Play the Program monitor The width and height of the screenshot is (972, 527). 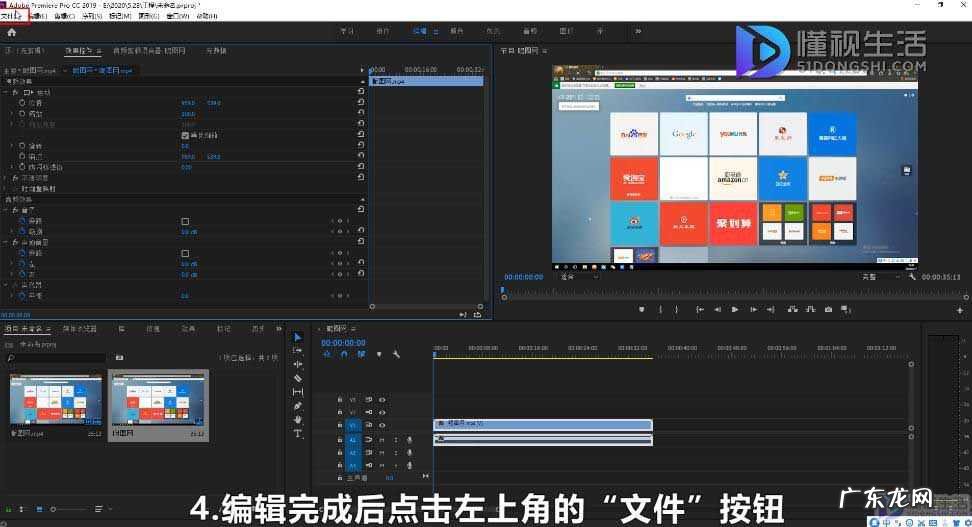coord(735,309)
